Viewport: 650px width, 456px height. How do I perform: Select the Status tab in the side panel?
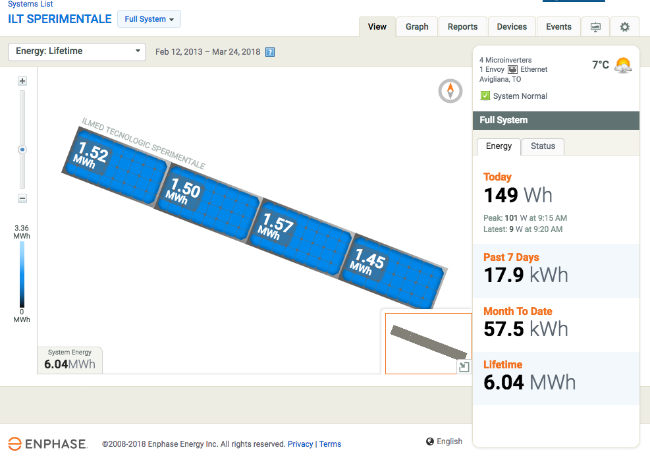[x=543, y=146]
